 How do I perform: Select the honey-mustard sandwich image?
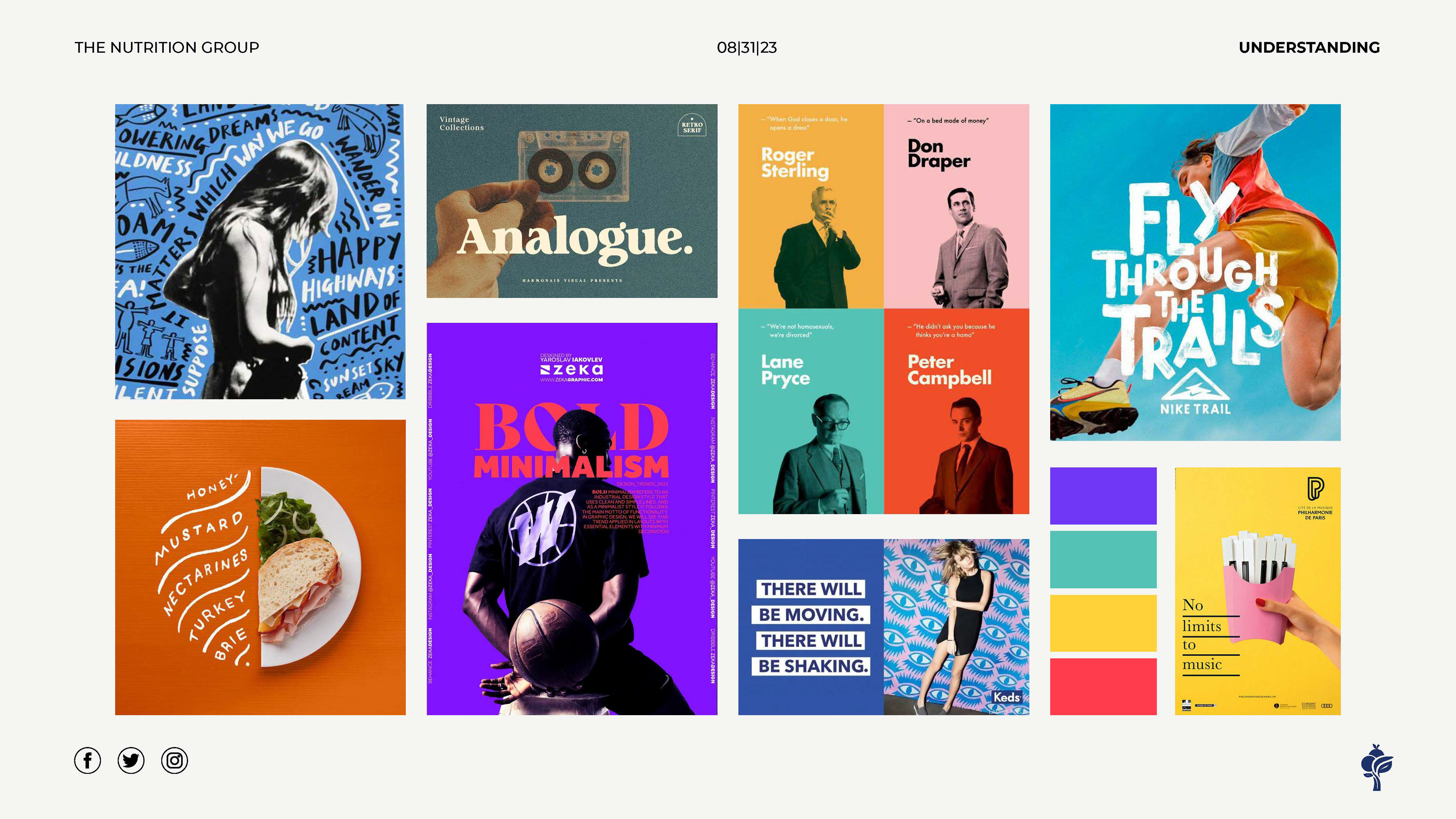pyautogui.click(x=260, y=567)
